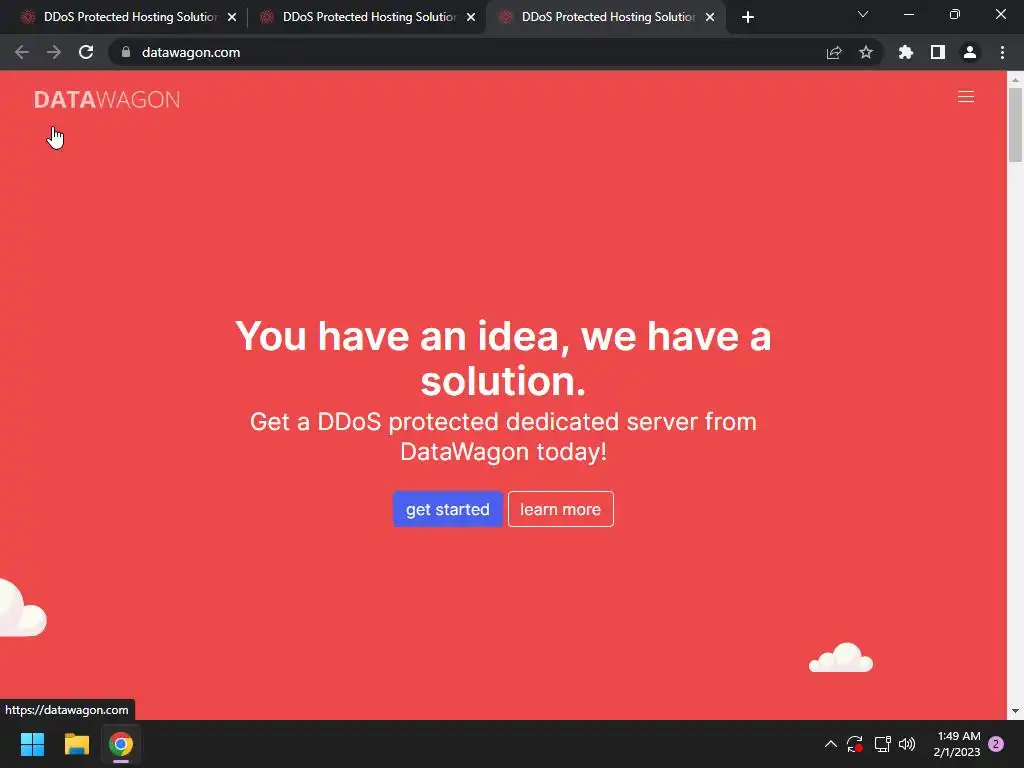Screen dimensions: 1024x768
Task: Close the first browser tab
Action: (x=232, y=17)
